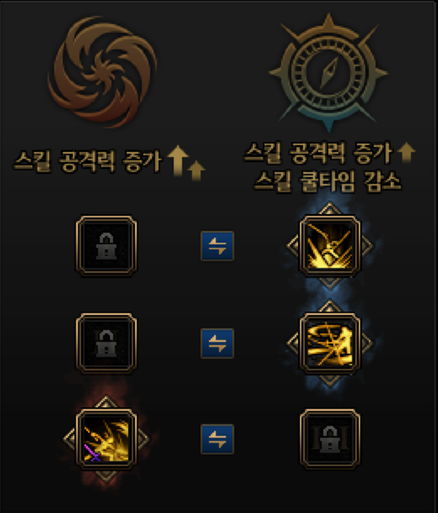The image size is (438, 513).
Task: Click the middle locked slot under swirl emblem
Action: [x=106, y=343]
